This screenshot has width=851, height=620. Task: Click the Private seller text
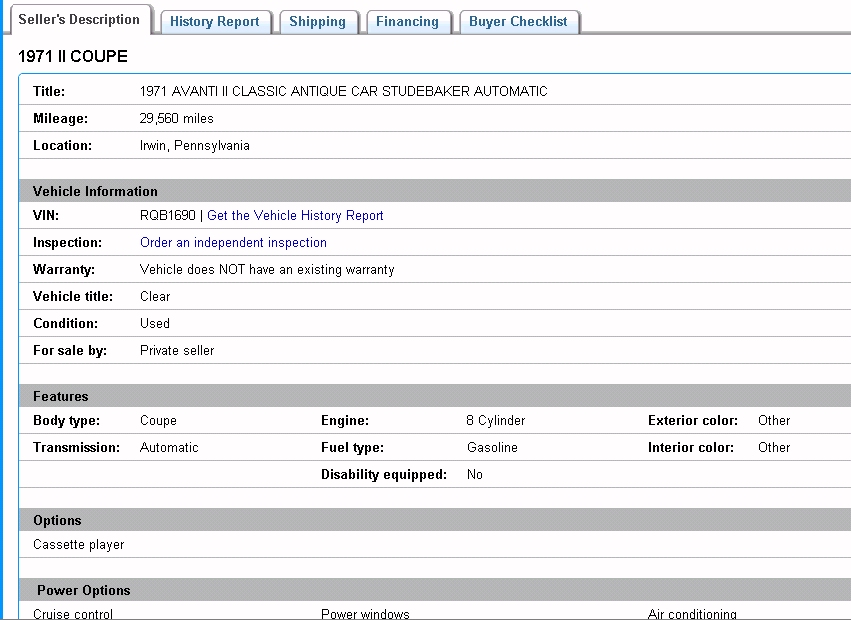pyautogui.click(x=177, y=351)
